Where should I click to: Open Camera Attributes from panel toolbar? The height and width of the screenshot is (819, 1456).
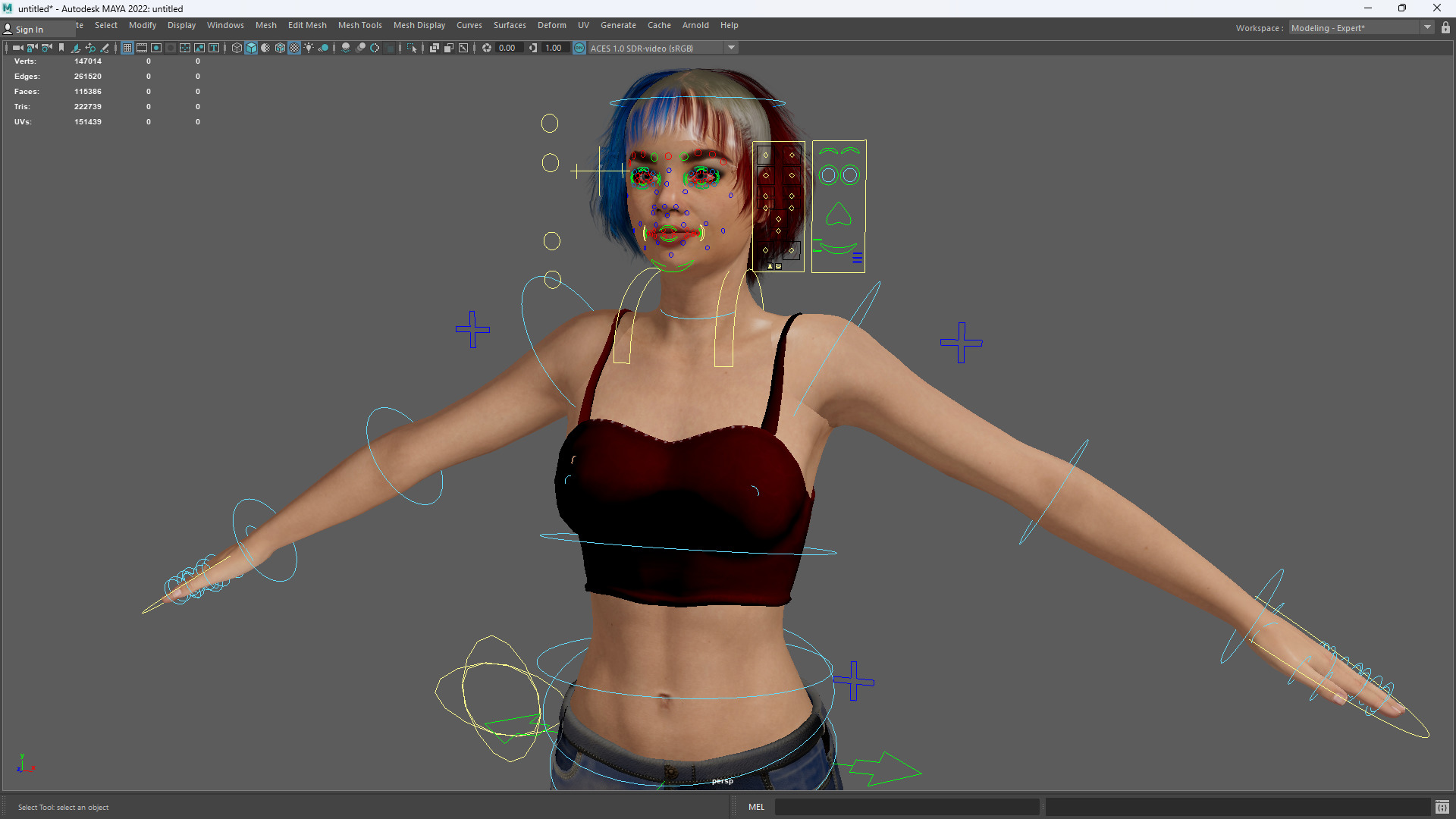pyautogui.click(x=47, y=48)
